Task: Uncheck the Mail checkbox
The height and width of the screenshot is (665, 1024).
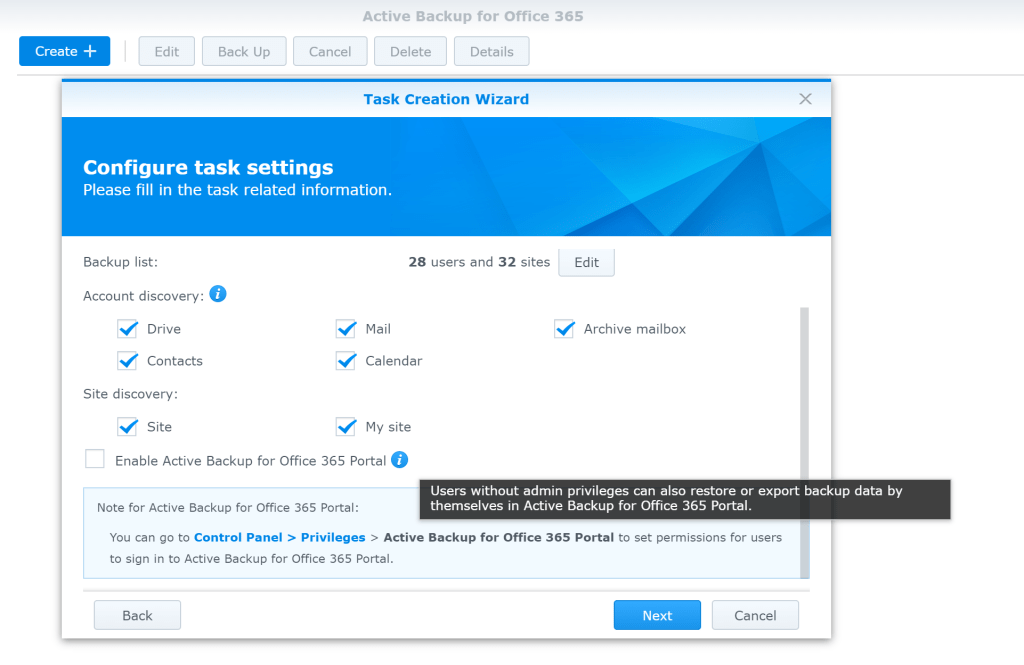Action: click(x=346, y=329)
